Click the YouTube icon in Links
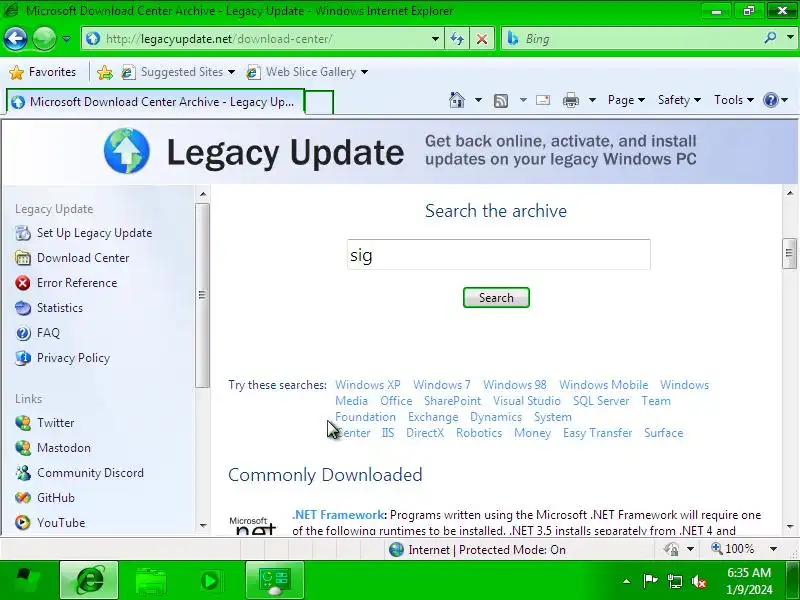The image size is (800, 600). [x=22, y=523]
